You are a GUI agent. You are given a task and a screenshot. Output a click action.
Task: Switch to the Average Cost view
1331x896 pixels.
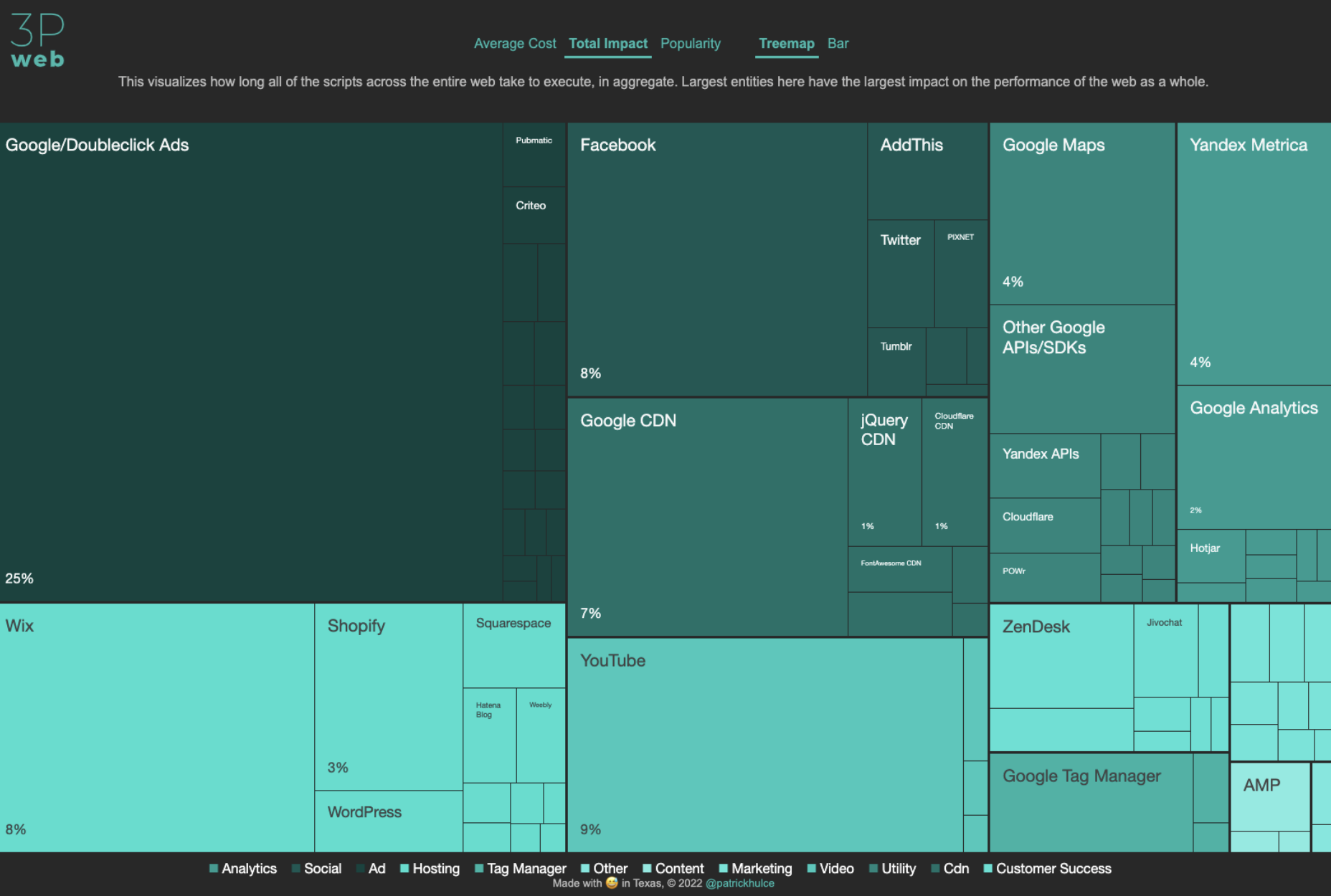pos(515,44)
